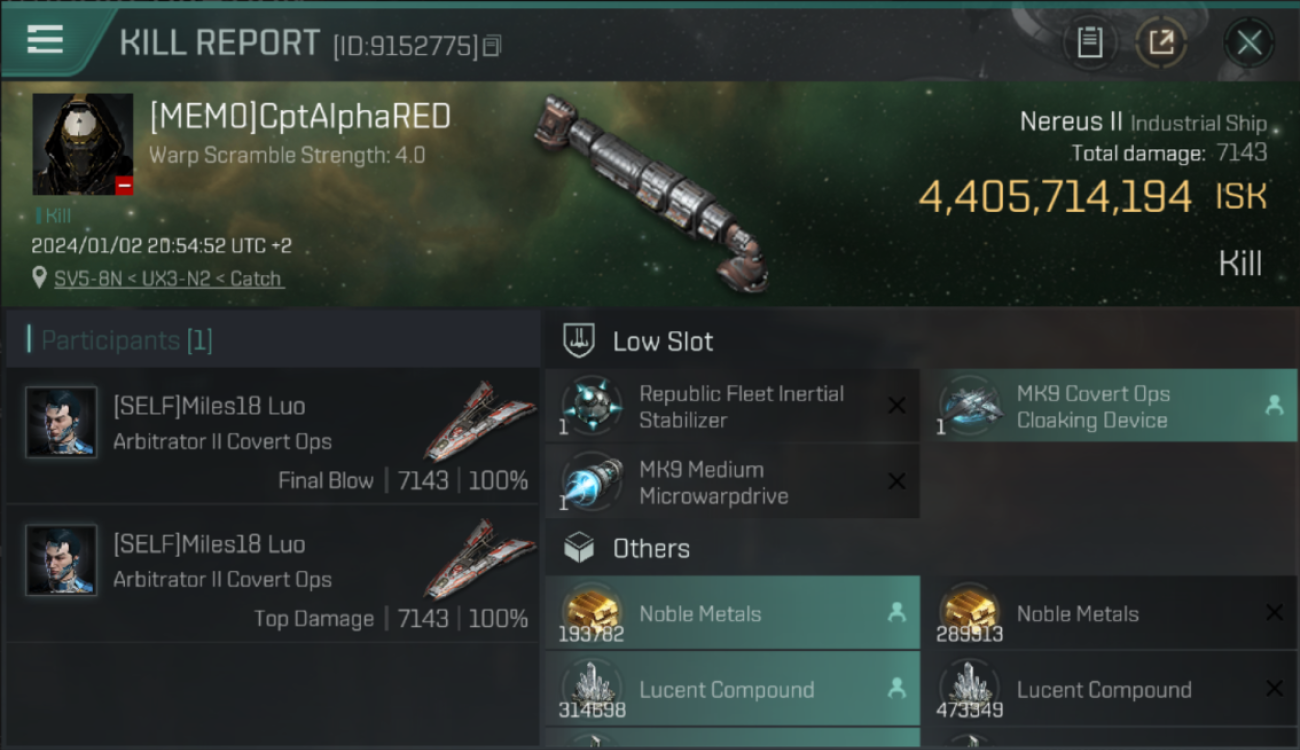
Task: Select the Lucent Compound 314698 dropped item
Action: coord(733,689)
